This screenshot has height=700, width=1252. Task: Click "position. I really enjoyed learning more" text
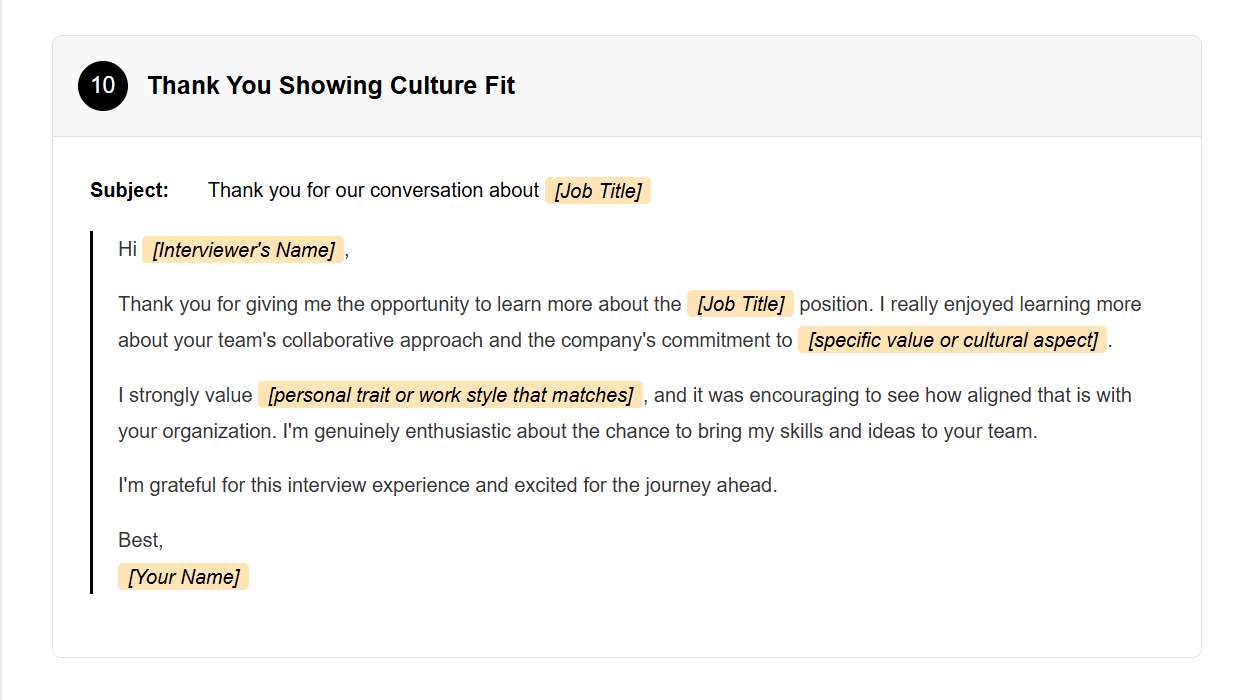point(970,304)
